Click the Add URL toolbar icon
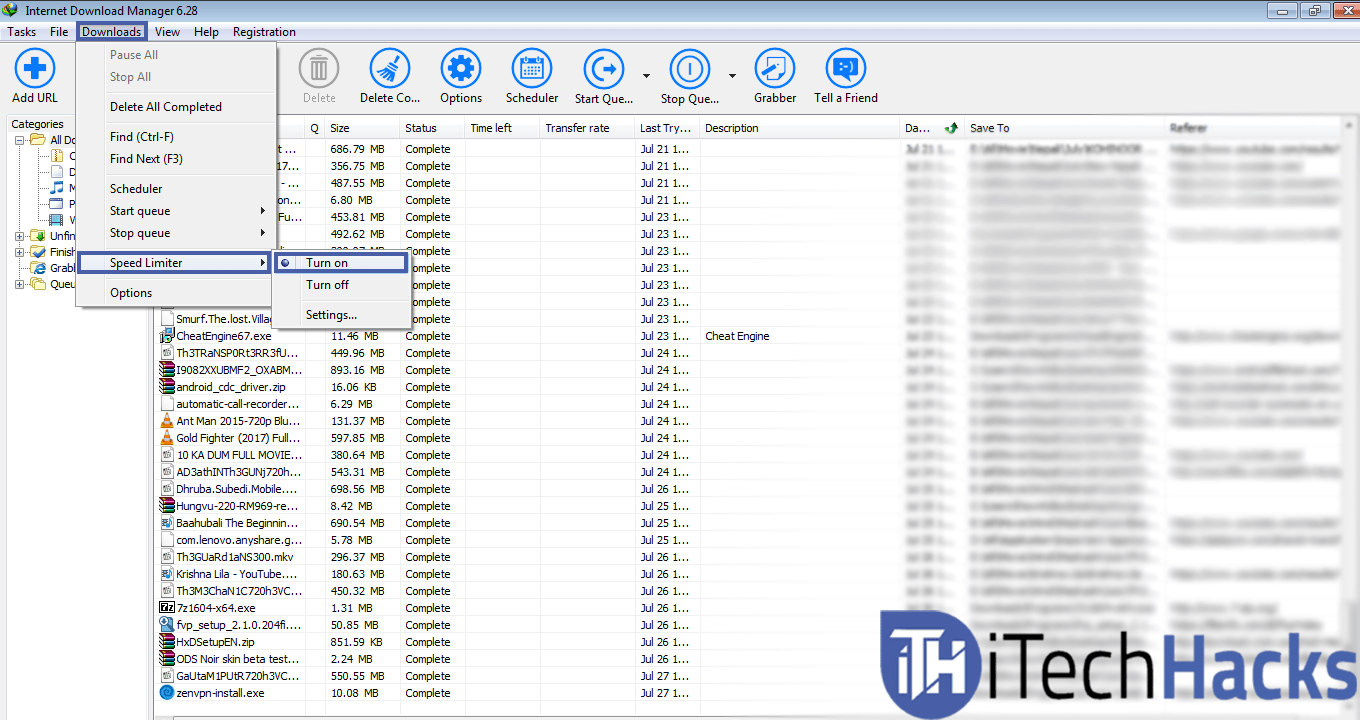Image resolution: width=1360 pixels, height=720 pixels. tap(35, 70)
